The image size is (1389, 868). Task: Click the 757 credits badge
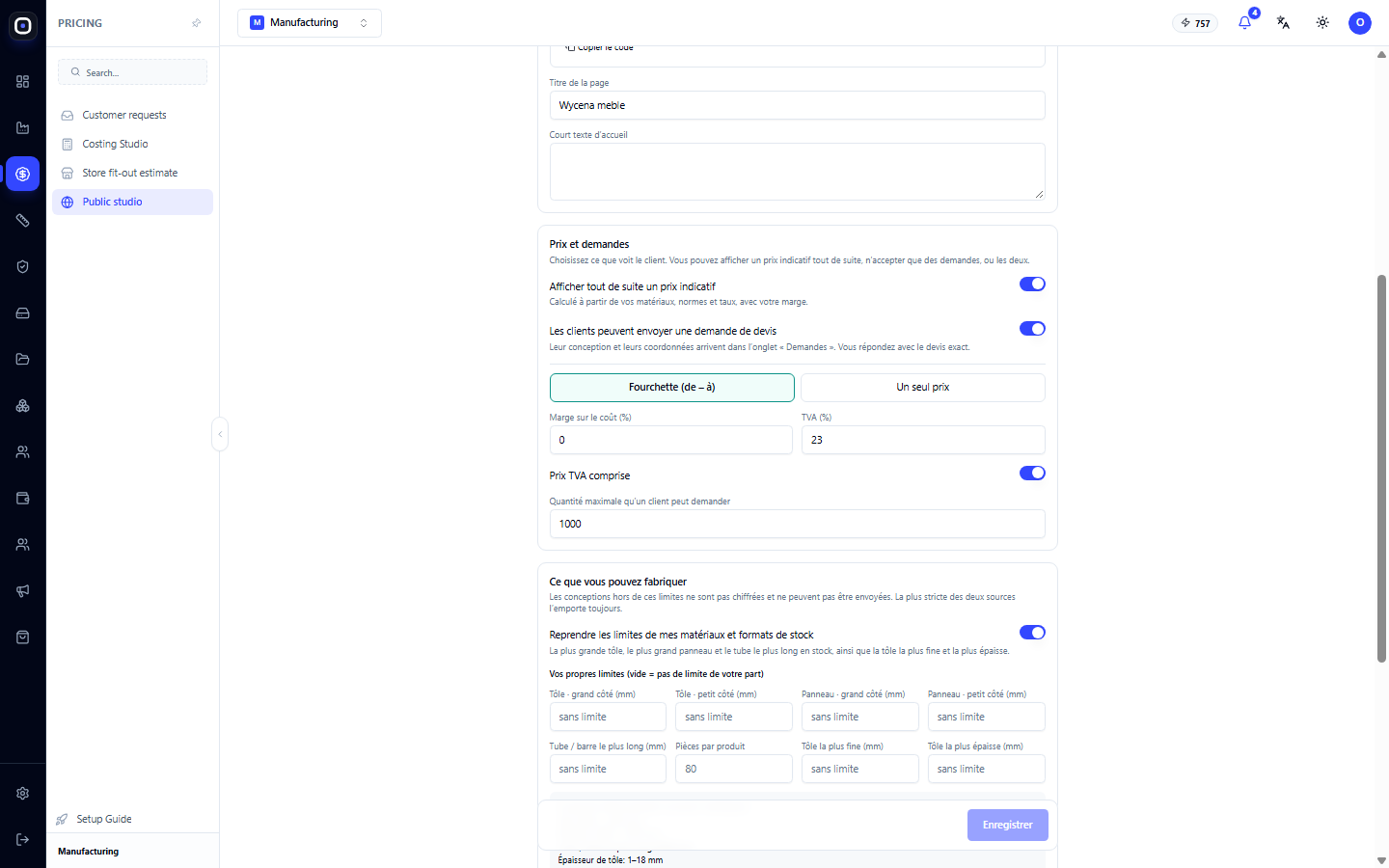coord(1195,23)
